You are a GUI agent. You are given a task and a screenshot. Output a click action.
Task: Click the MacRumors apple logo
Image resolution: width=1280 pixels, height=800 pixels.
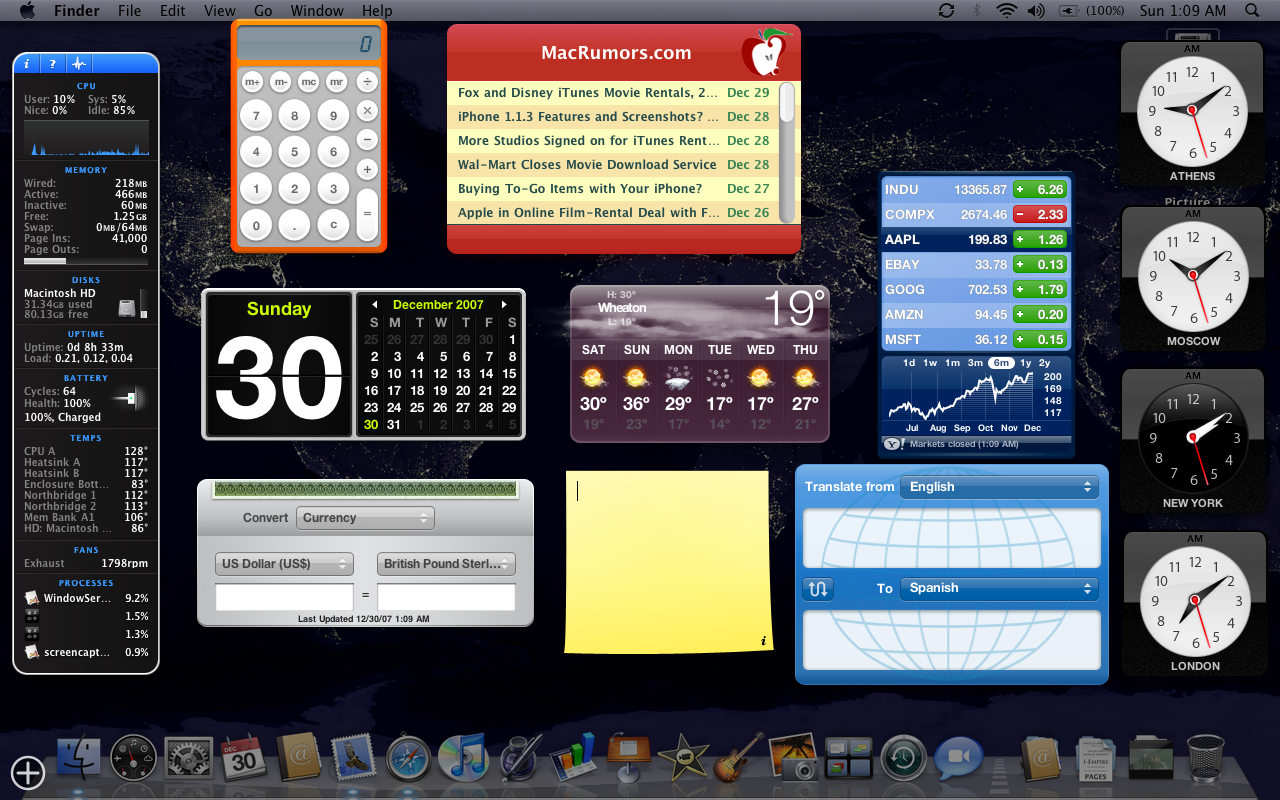click(765, 52)
